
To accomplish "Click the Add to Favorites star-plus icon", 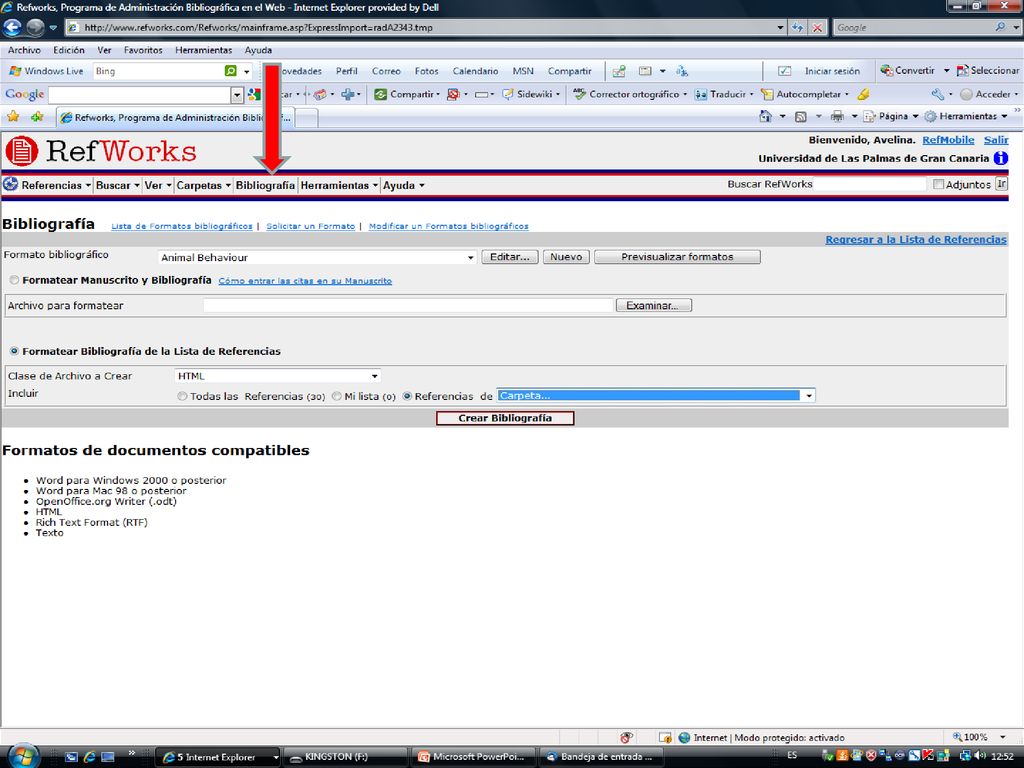I will coord(37,117).
